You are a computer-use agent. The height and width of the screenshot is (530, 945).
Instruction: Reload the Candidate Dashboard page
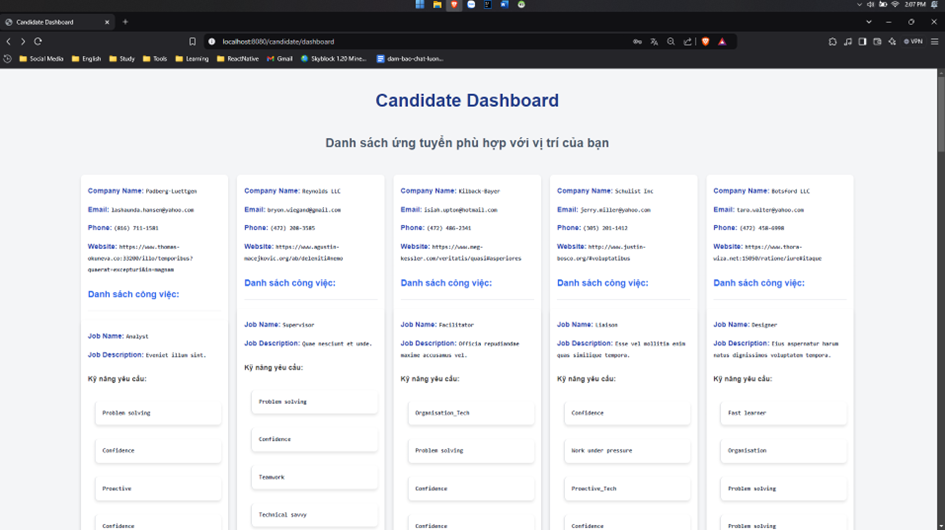pos(38,42)
